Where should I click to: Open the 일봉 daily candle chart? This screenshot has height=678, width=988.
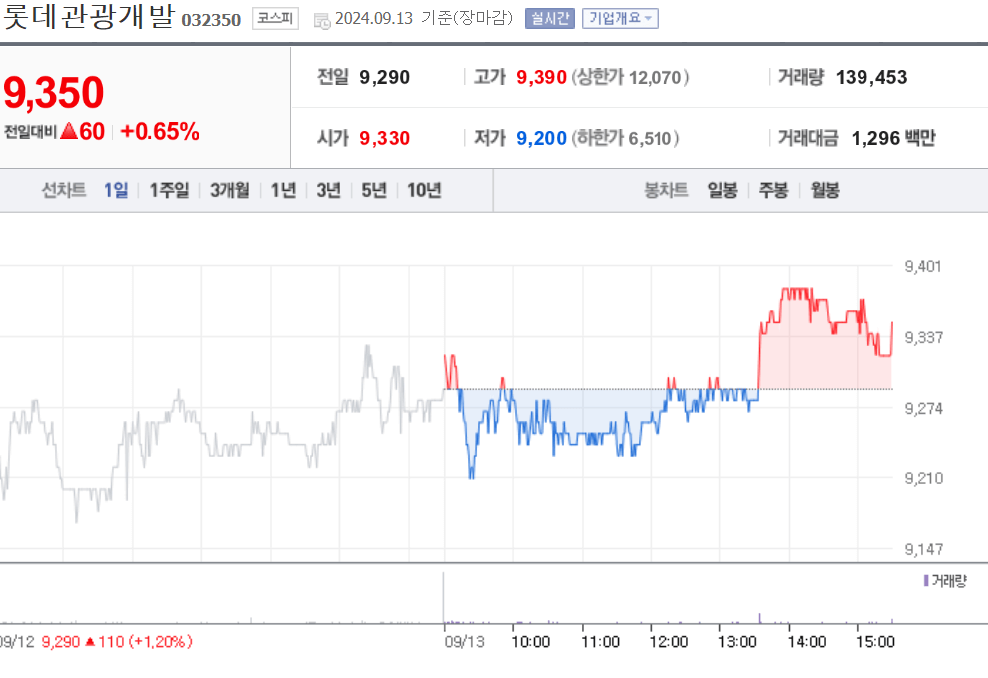coord(722,190)
